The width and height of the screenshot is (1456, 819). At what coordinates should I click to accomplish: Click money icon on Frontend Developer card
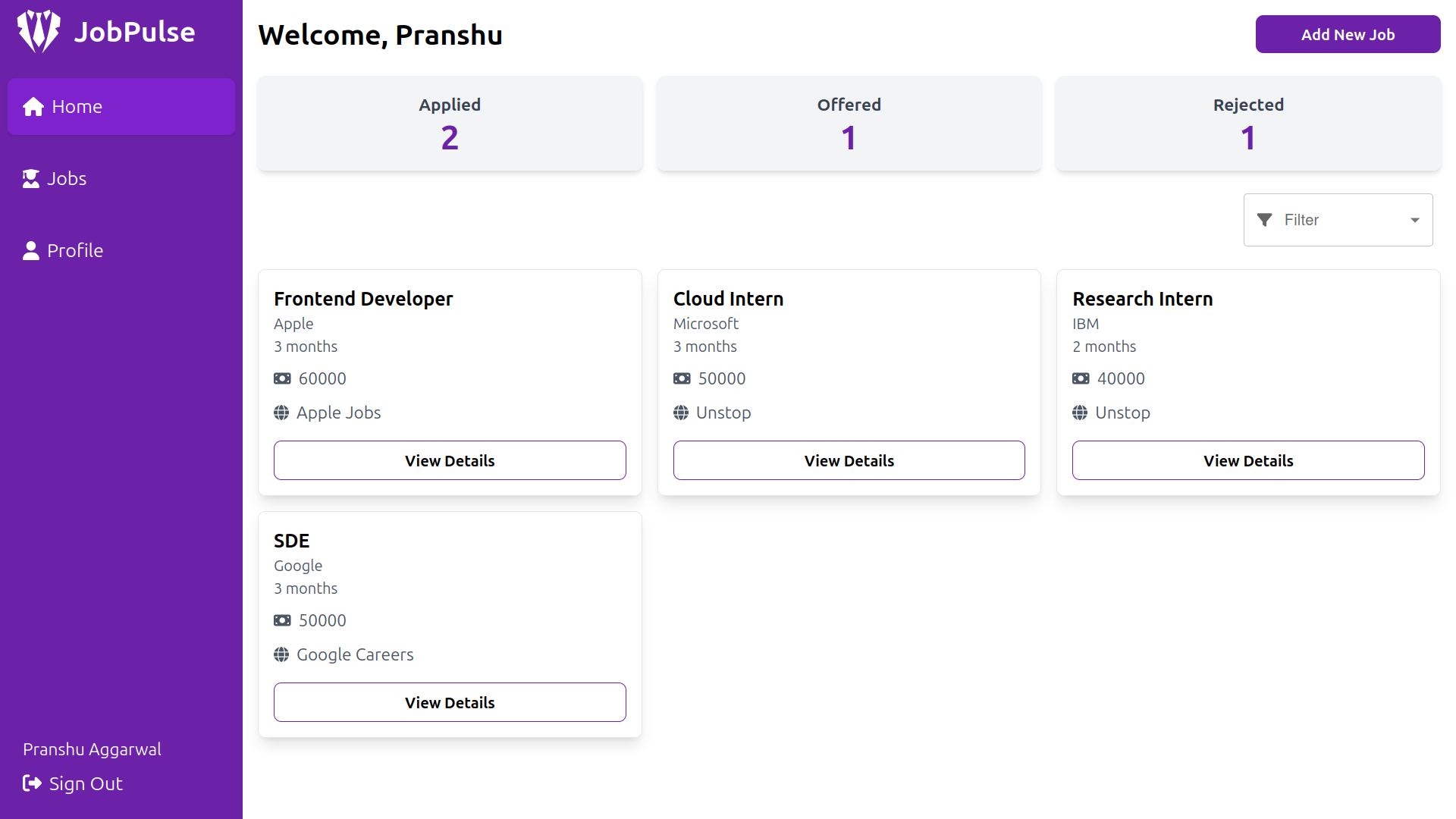tap(282, 378)
